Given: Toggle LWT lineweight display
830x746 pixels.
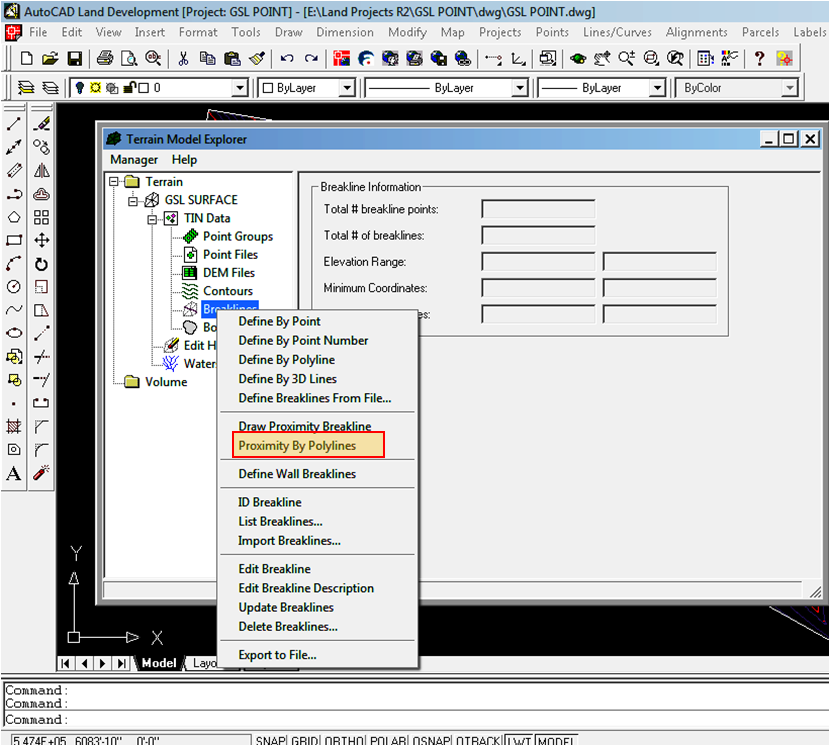Looking at the screenshot, I should click(x=519, y=740).
